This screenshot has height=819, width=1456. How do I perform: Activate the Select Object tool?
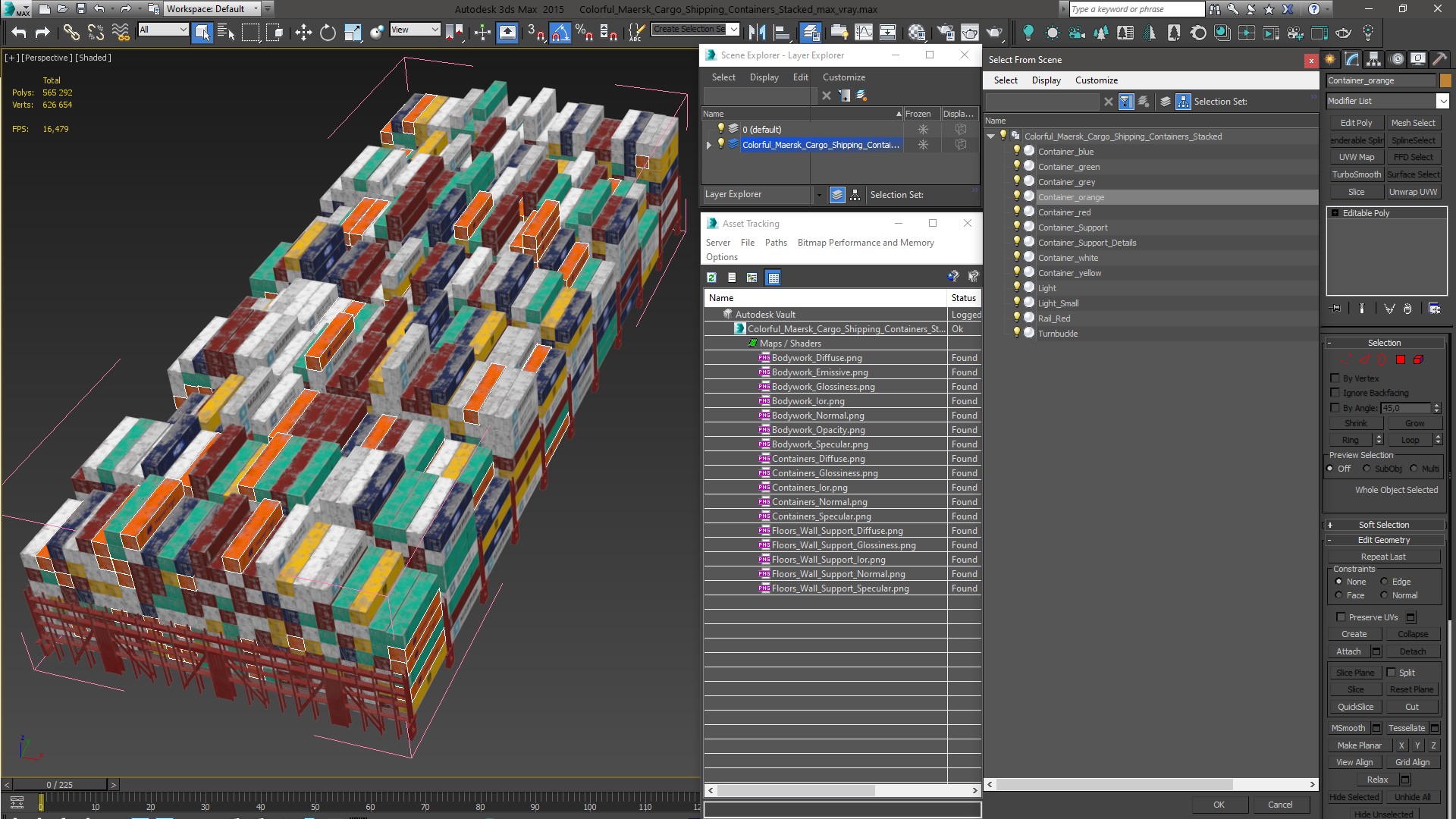pyautogui.click(x=202, y=32)
